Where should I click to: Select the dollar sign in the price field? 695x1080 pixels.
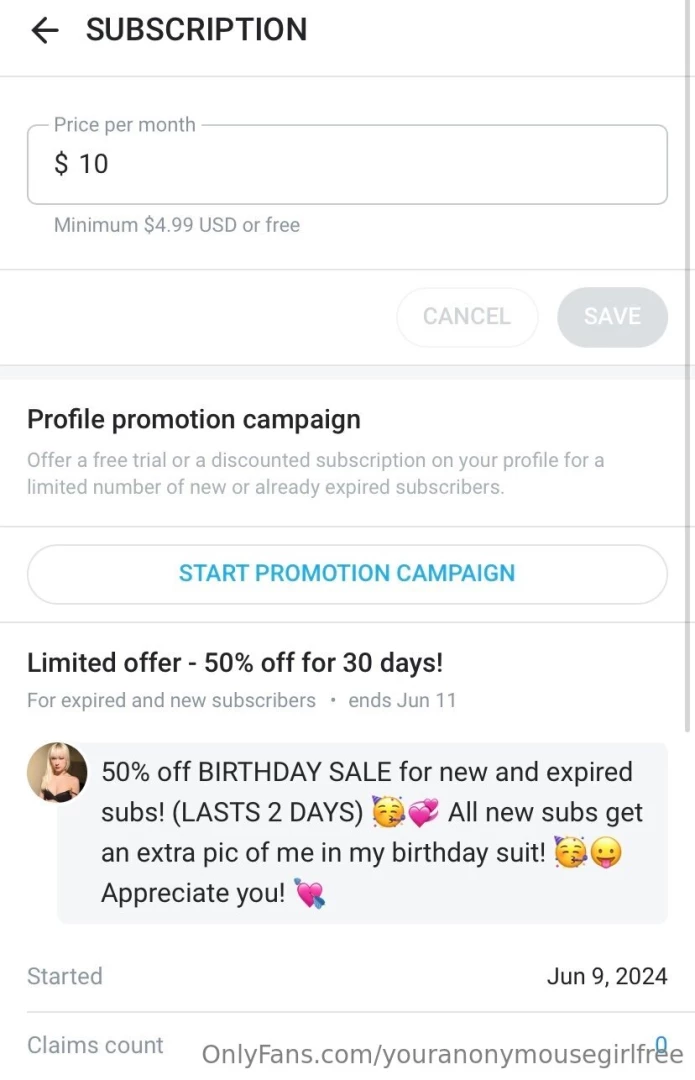tap(61, 163)
